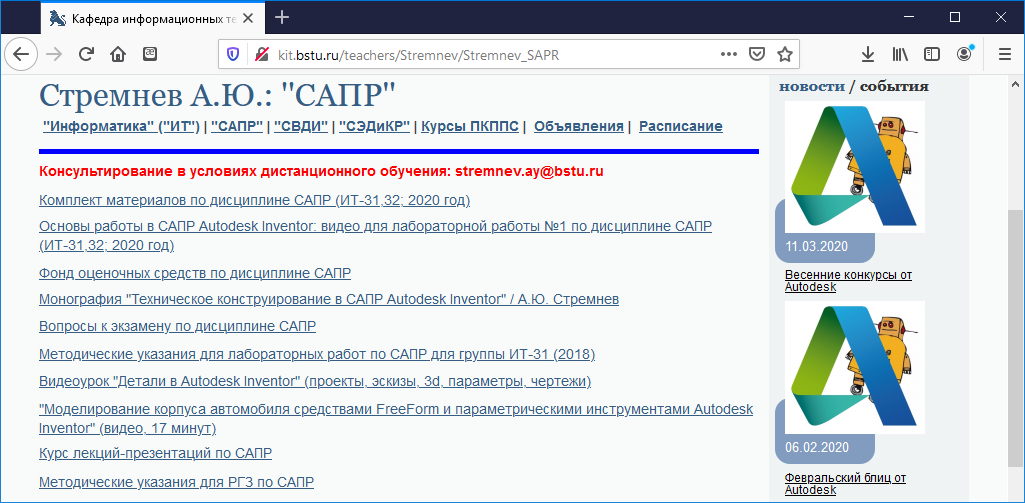Open the "СЭДиКР" section link

375,126
